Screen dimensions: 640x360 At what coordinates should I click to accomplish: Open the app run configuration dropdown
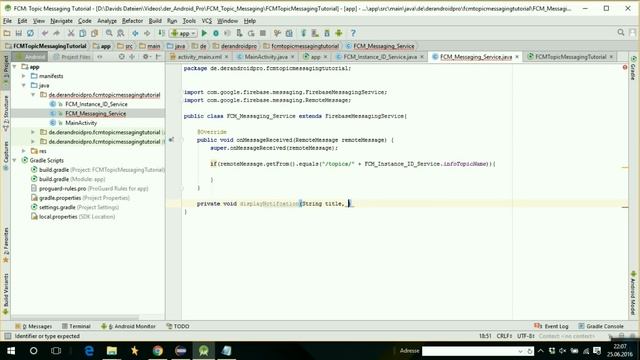(x=184, y=33)
